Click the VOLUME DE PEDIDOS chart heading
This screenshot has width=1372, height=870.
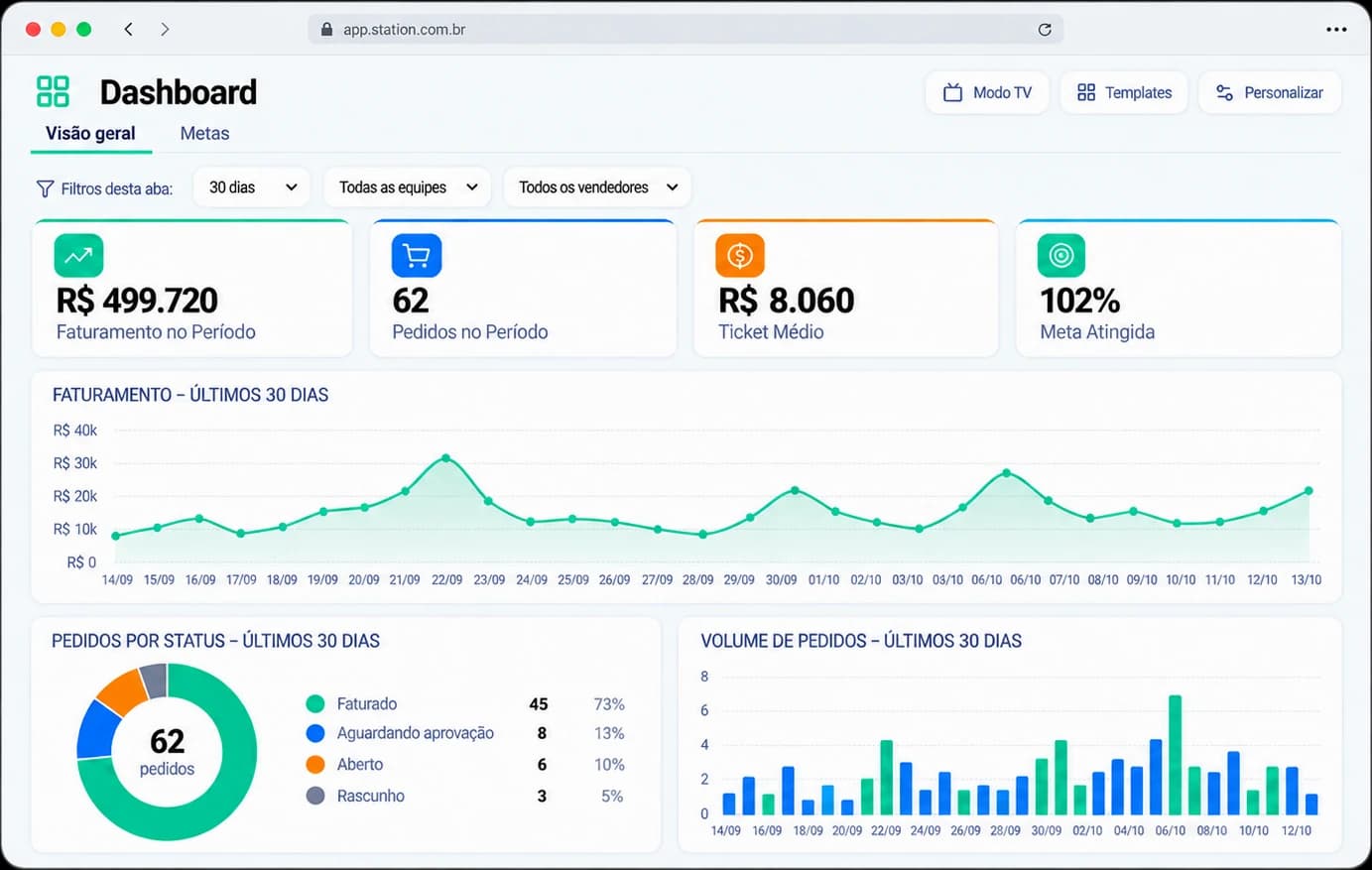pyautogui.click(x=861, y=641)
